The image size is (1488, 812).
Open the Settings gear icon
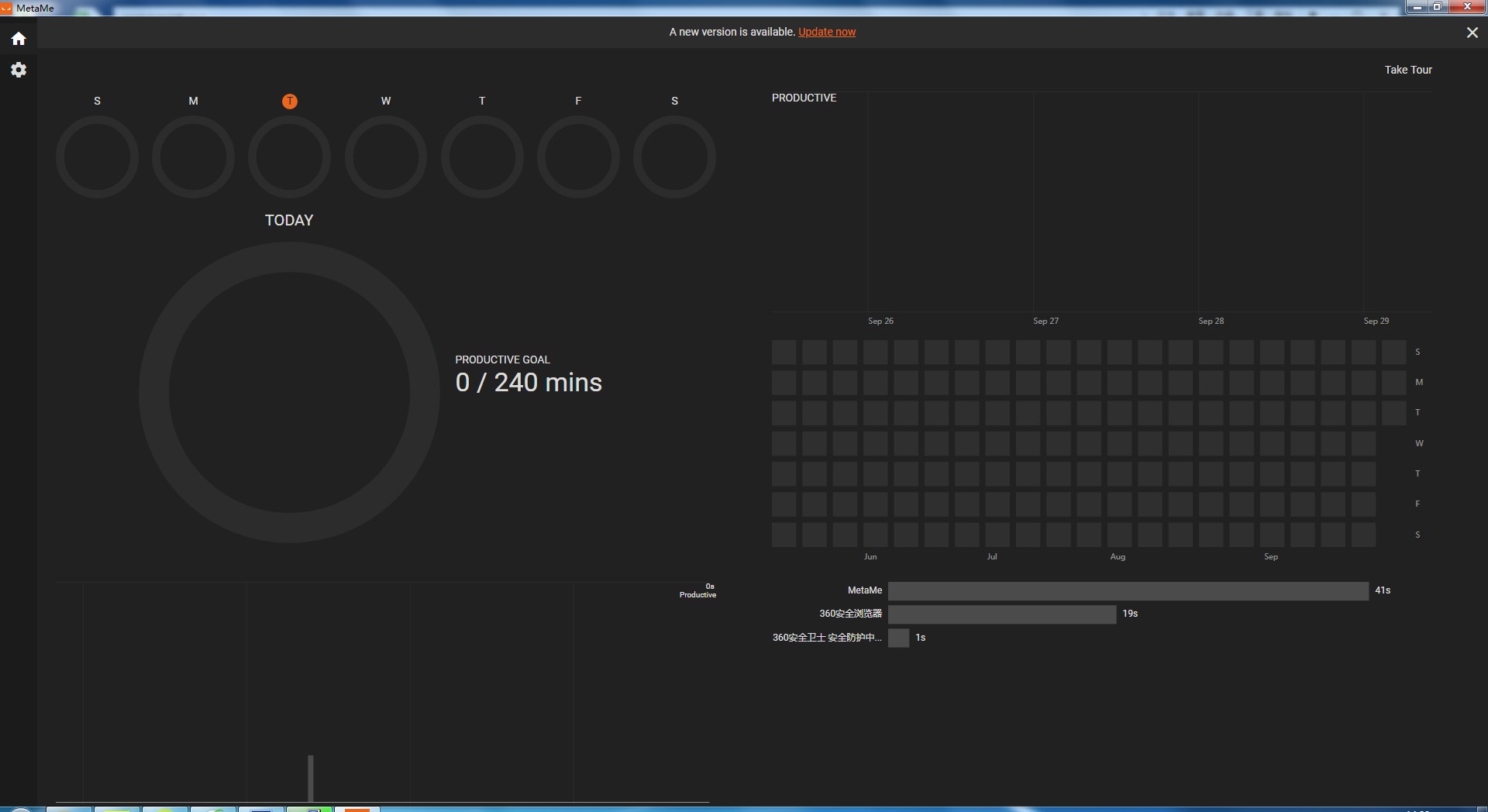pos(19,70)
